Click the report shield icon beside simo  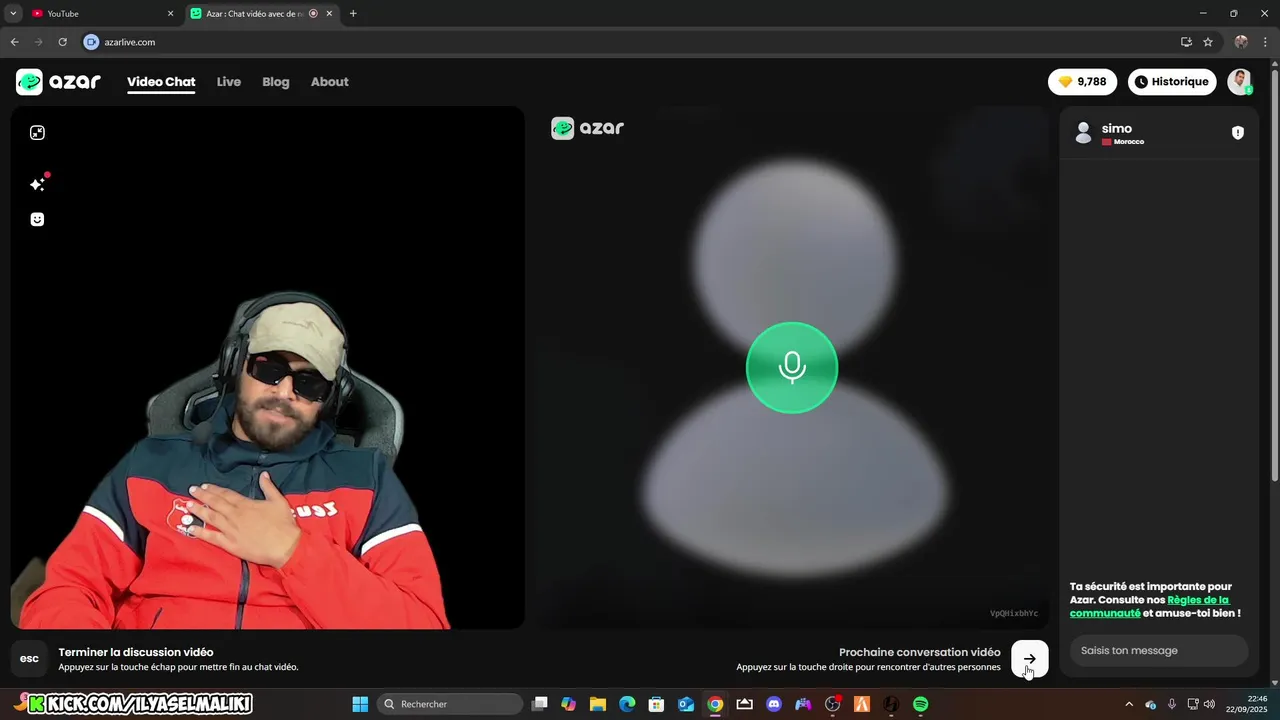(1238, 133)
